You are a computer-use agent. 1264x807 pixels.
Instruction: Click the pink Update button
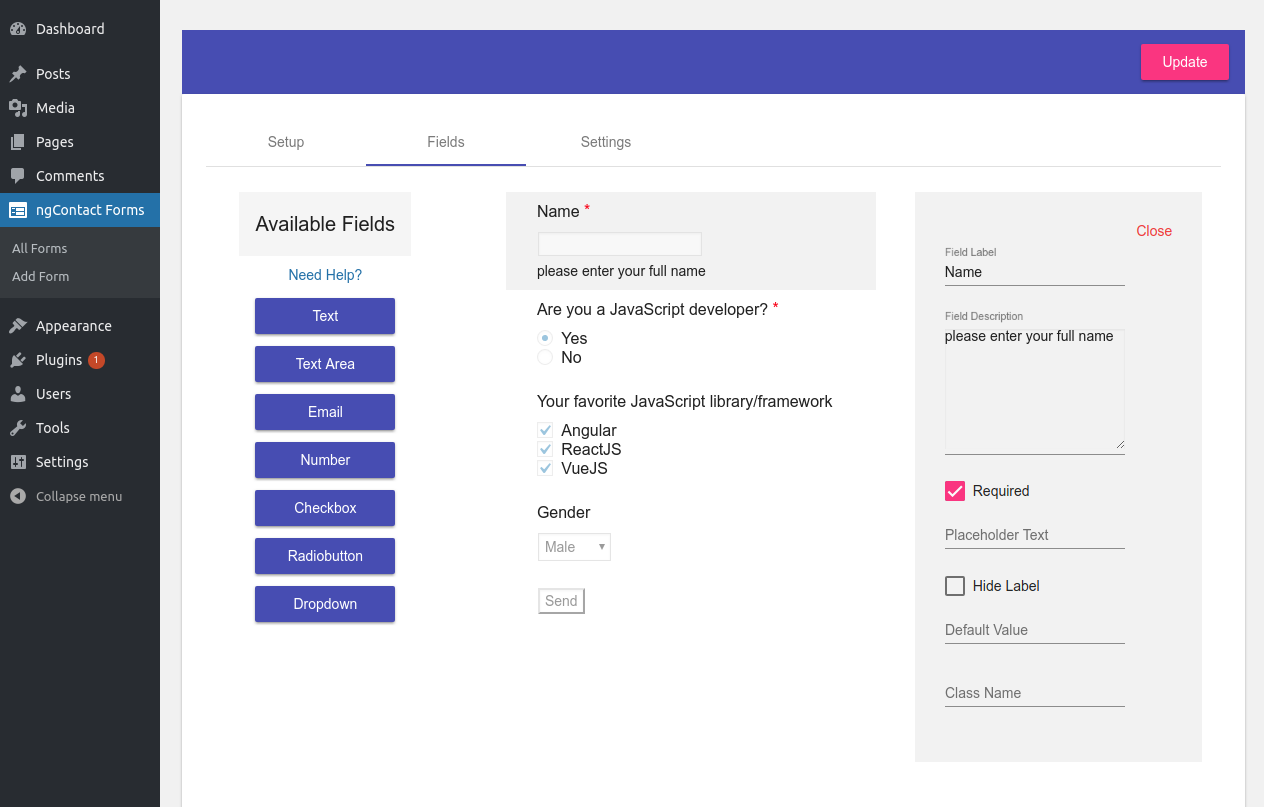pos(1185,62)
